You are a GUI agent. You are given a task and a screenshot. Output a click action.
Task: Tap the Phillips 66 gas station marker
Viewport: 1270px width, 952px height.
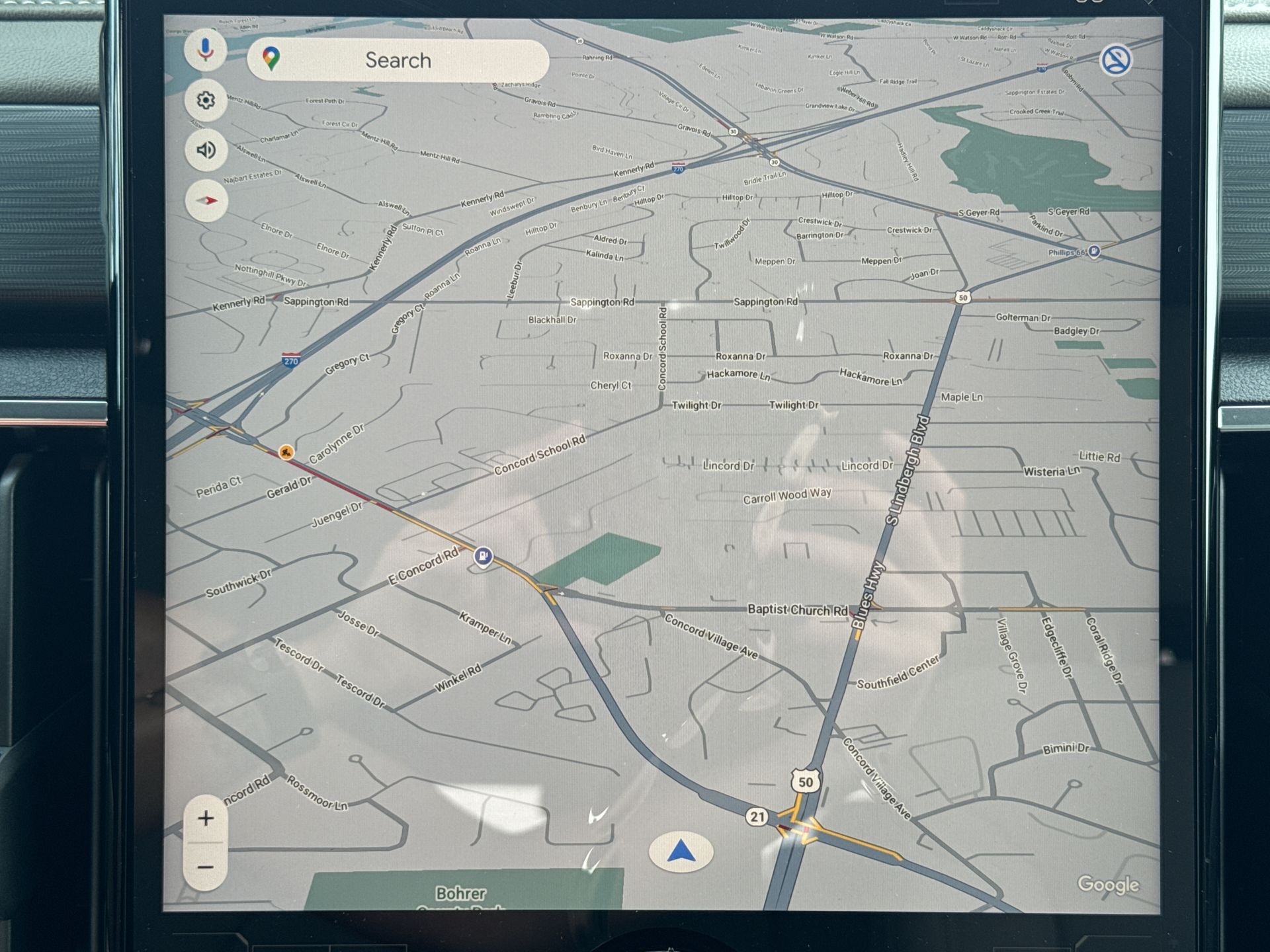(x=1094, y=252)
